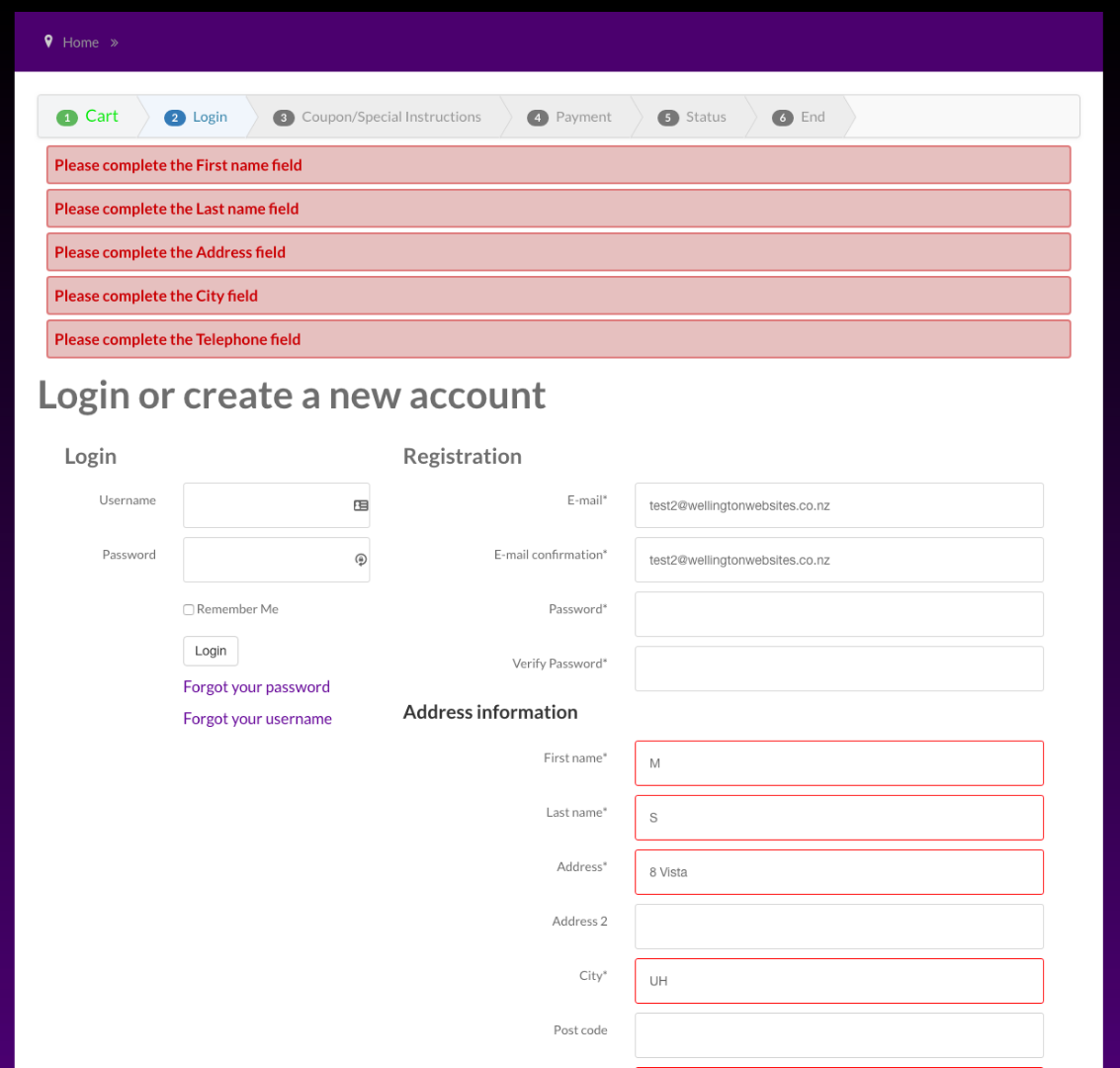Screen dimensions: 1120x1068
Task: Open the Home breadcrumb link
Action: click(x=81, y=43)
